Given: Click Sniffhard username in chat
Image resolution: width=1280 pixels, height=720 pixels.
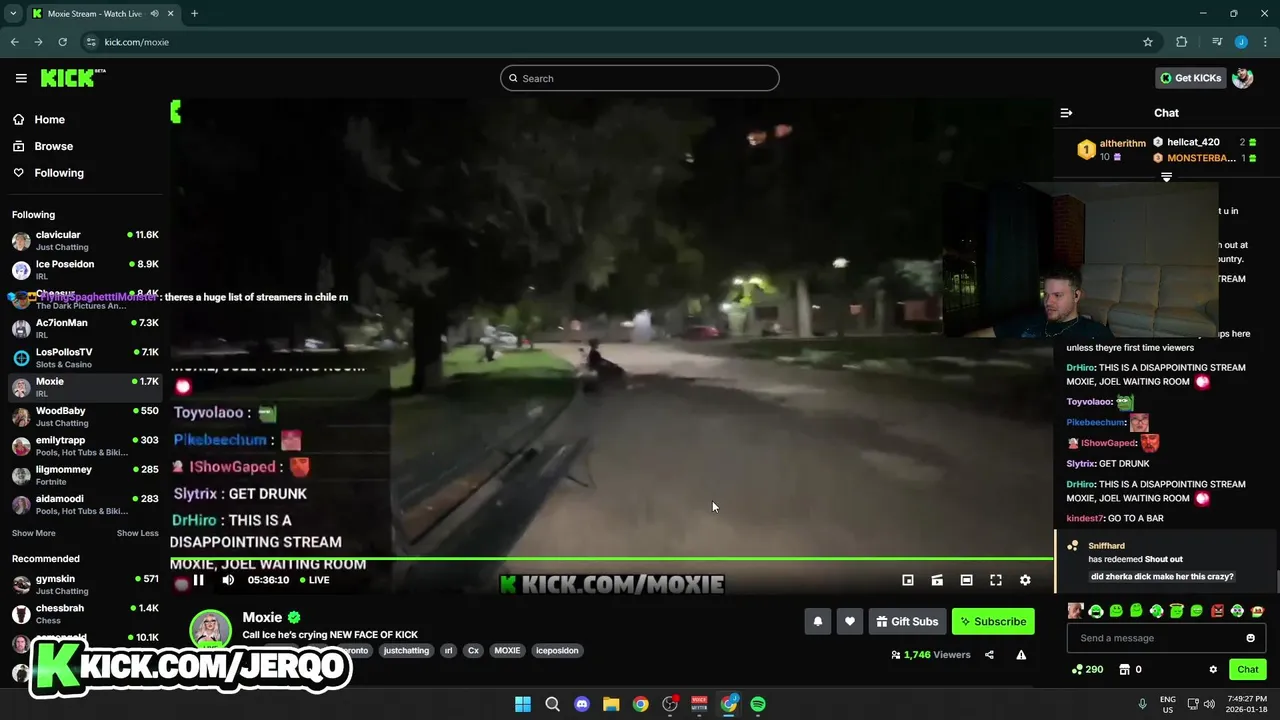Looking at the screenshot, I should pyautogui.click(x=1106, y=546).
